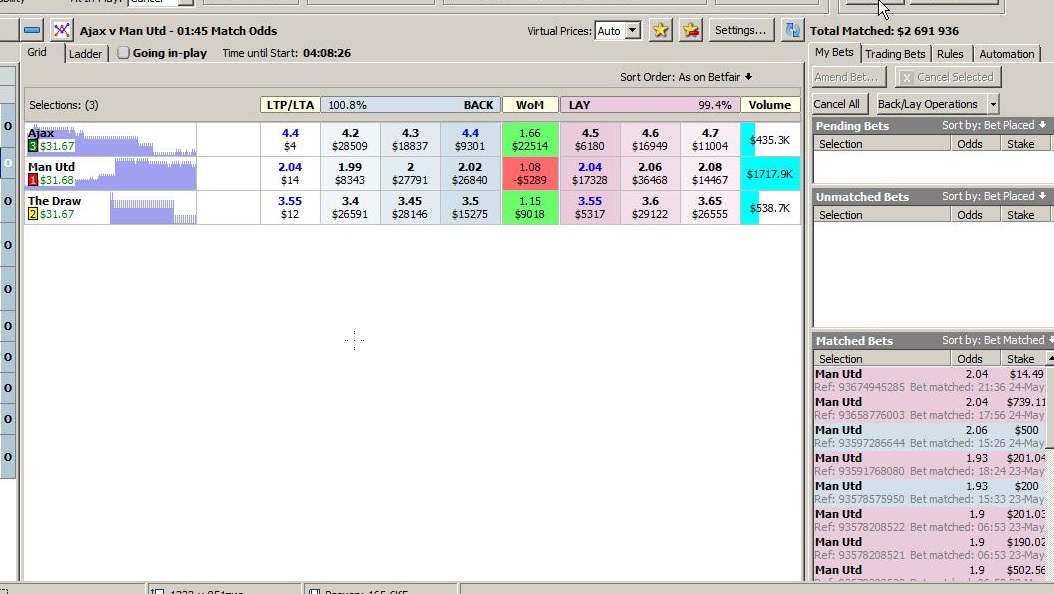Change Unmatched Bets sort by Bet Placed
The width and height of the screenshot is (1054, 594).
tap(994, 196)
